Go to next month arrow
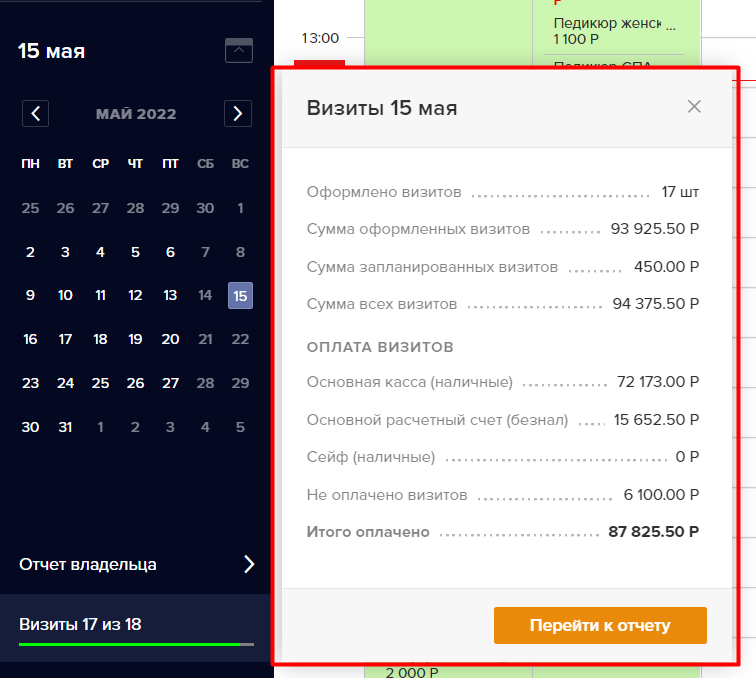 tap(238, 113)
